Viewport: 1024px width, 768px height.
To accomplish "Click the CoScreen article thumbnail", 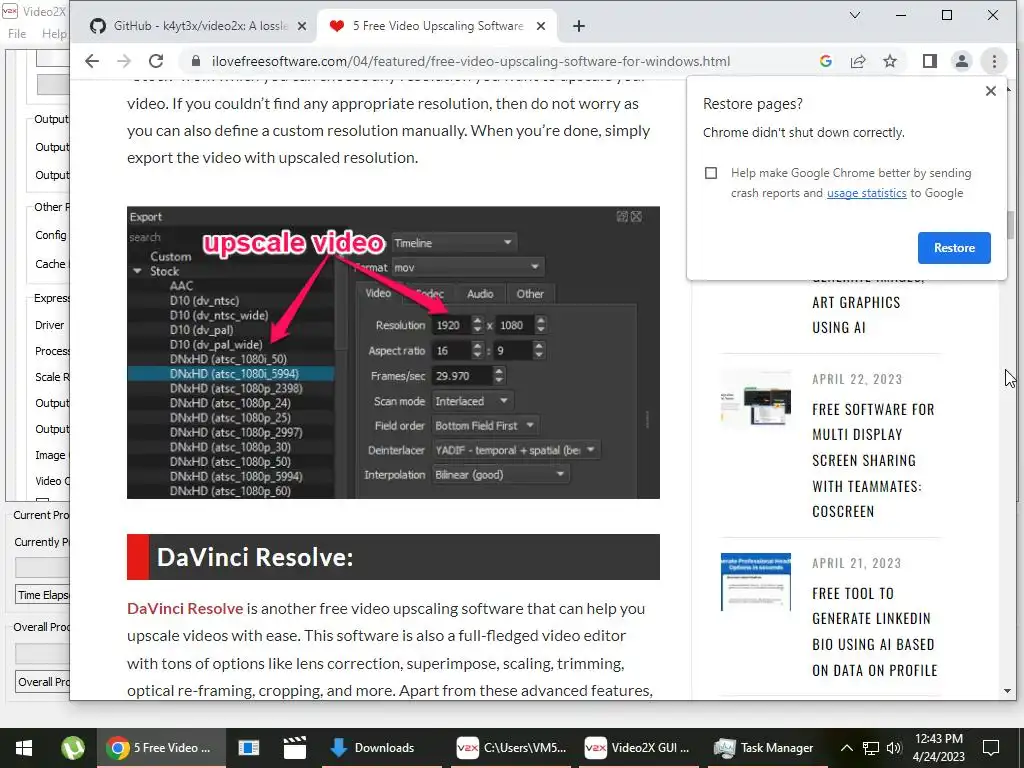I will tap(756, 398).
